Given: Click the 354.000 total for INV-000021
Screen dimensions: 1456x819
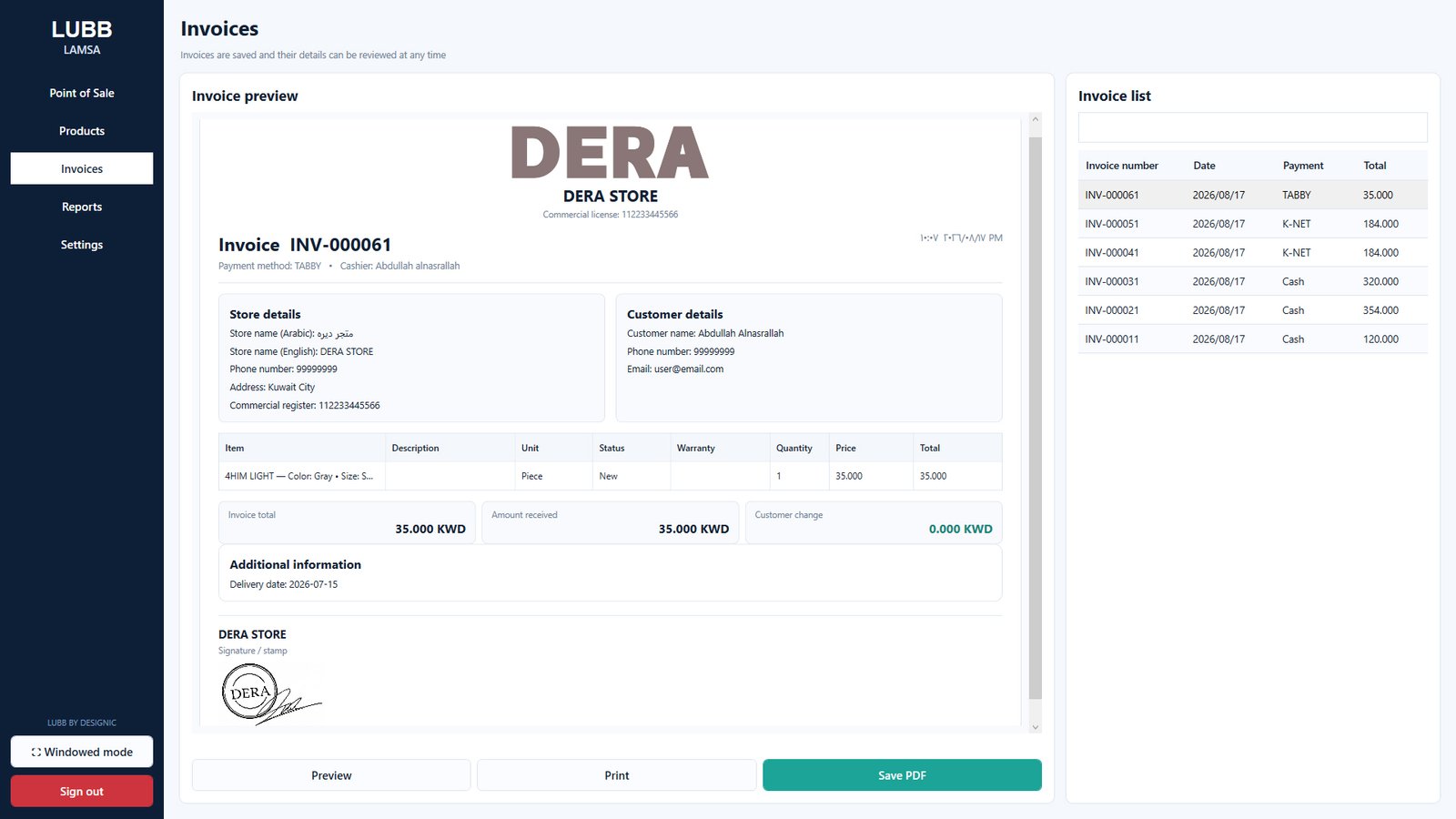Looking at the screenshot, I should [1380, 310].
